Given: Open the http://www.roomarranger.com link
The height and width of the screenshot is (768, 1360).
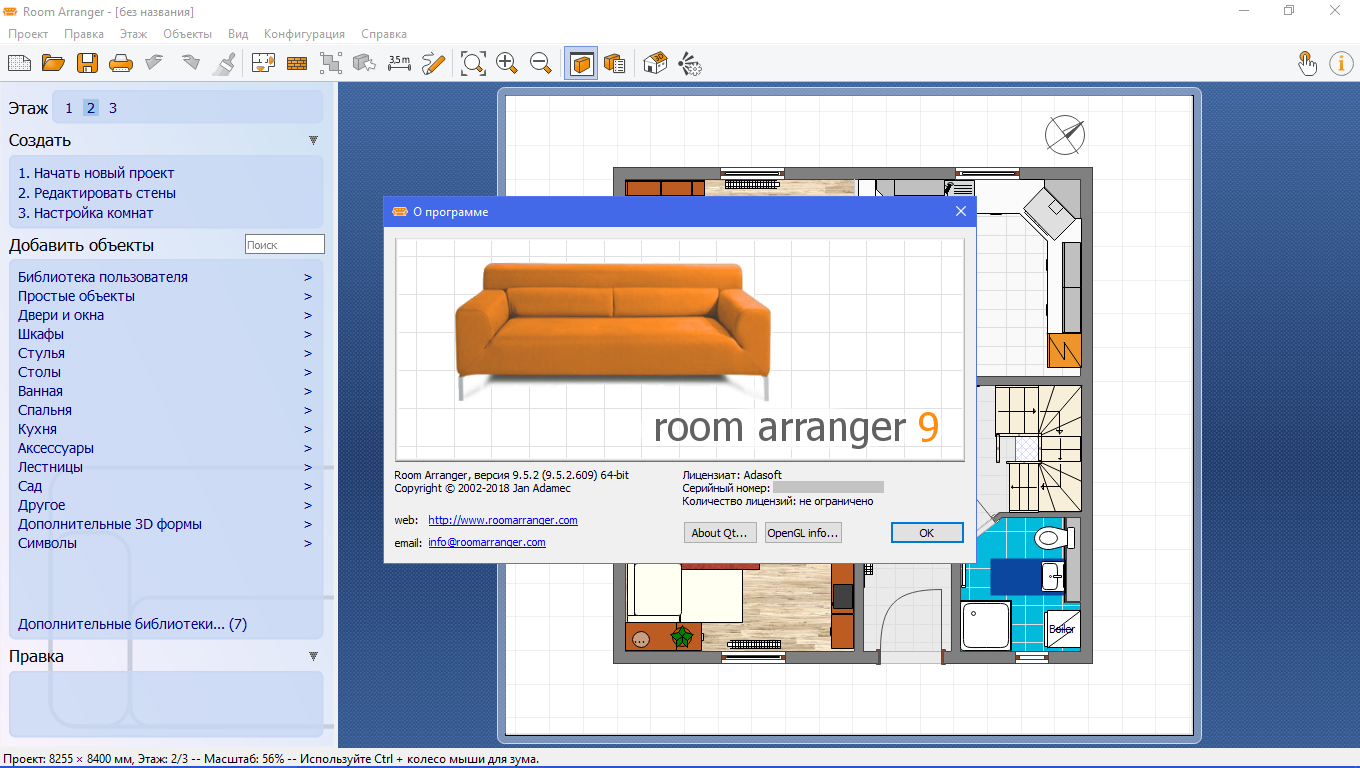Looking at the screenshot, I should [503, 520].
